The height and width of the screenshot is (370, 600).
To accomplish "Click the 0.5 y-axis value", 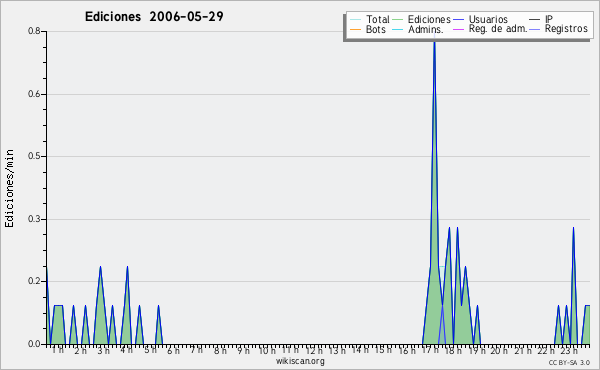I will (34, 156).
